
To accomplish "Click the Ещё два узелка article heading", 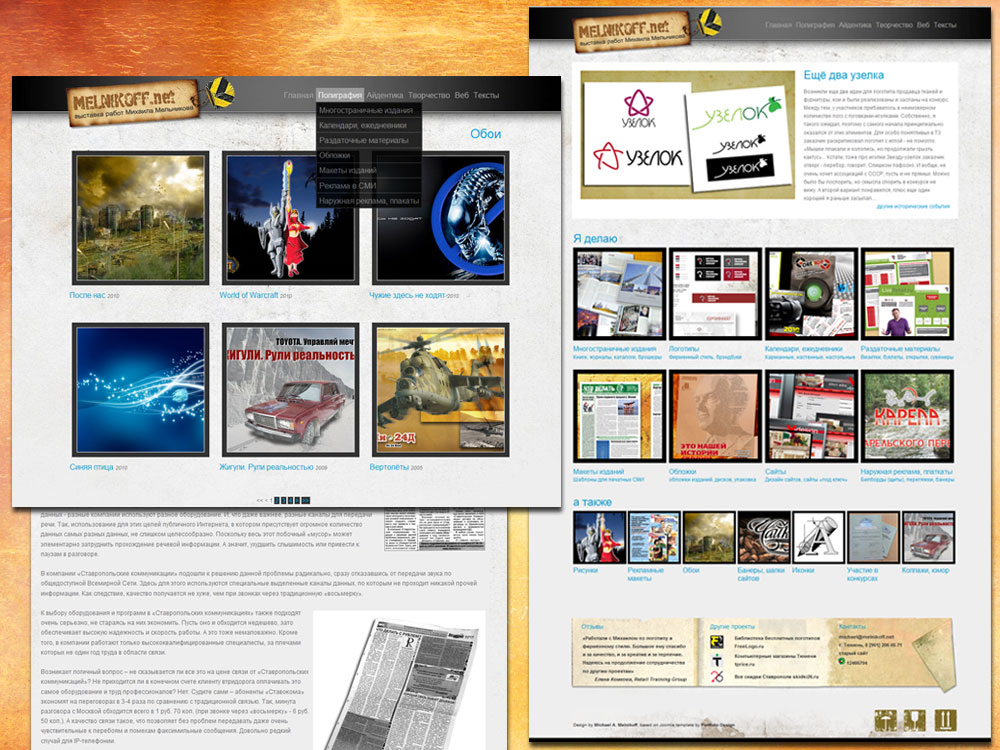I will coord(843,75).
